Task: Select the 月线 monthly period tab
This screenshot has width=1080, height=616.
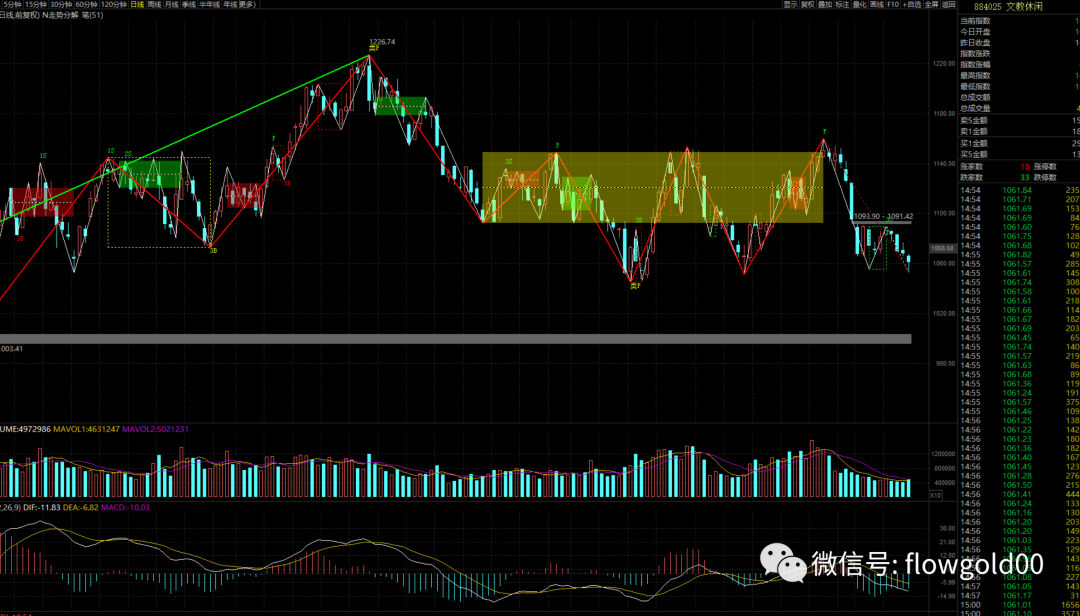Action: click(x=171, y=4)
